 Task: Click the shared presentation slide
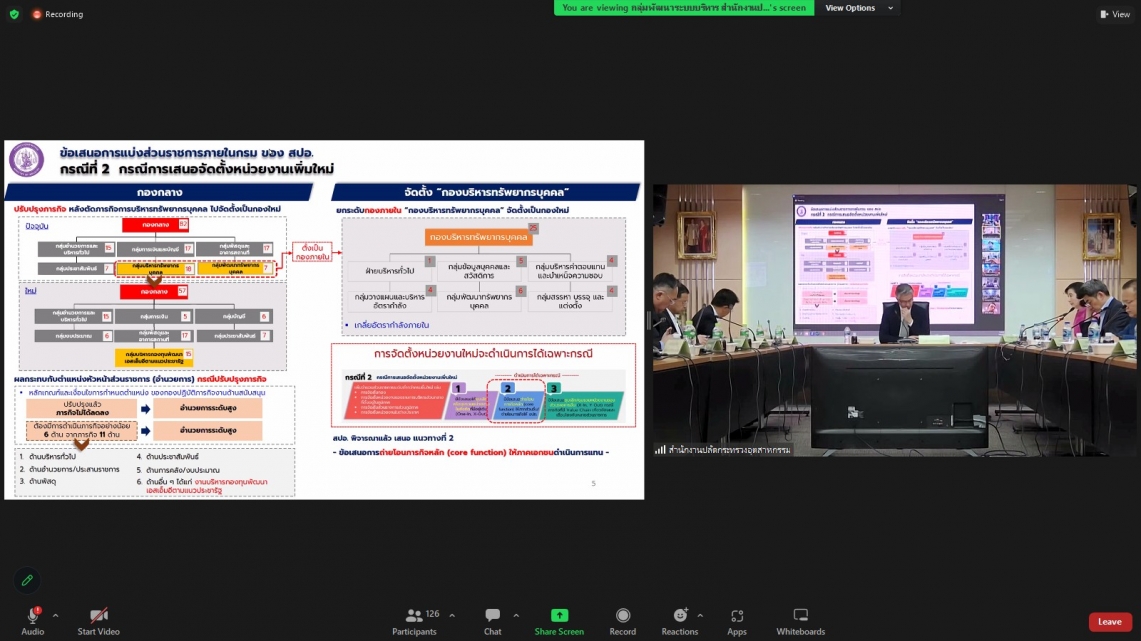point(324,319)
